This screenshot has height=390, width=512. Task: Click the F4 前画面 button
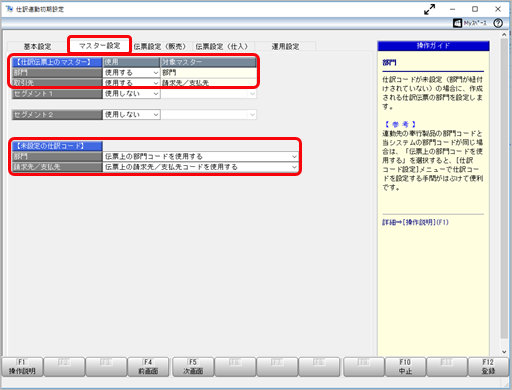[x=148, y=367]
